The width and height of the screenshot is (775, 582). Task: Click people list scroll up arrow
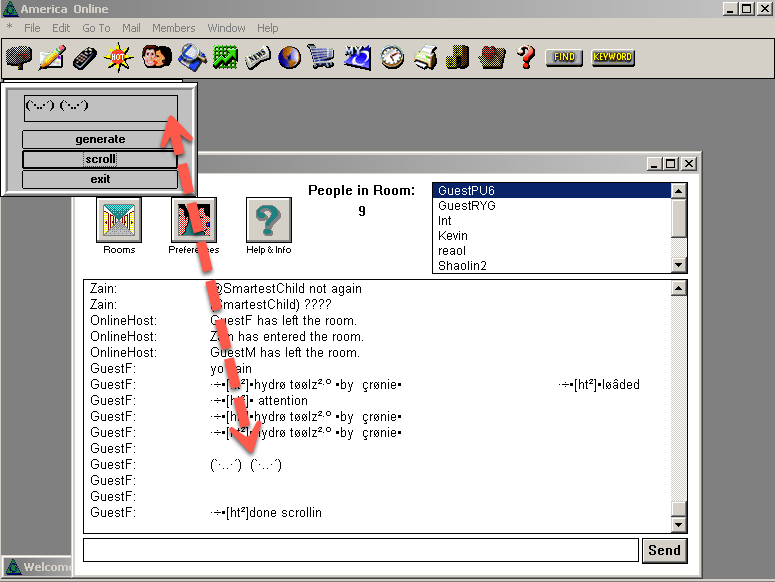[679, 191]
